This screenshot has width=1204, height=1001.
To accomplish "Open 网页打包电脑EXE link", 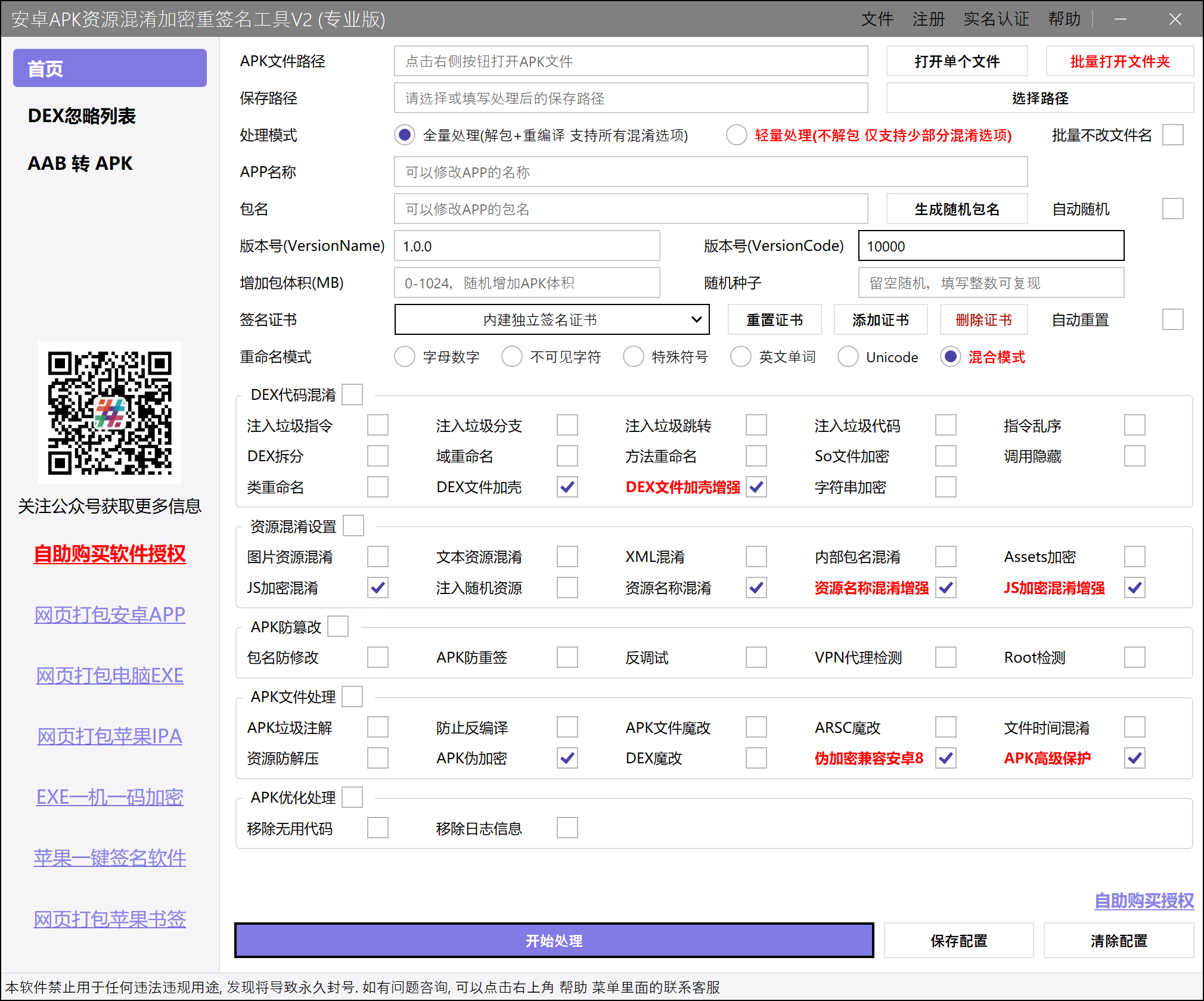I will 110,675.
